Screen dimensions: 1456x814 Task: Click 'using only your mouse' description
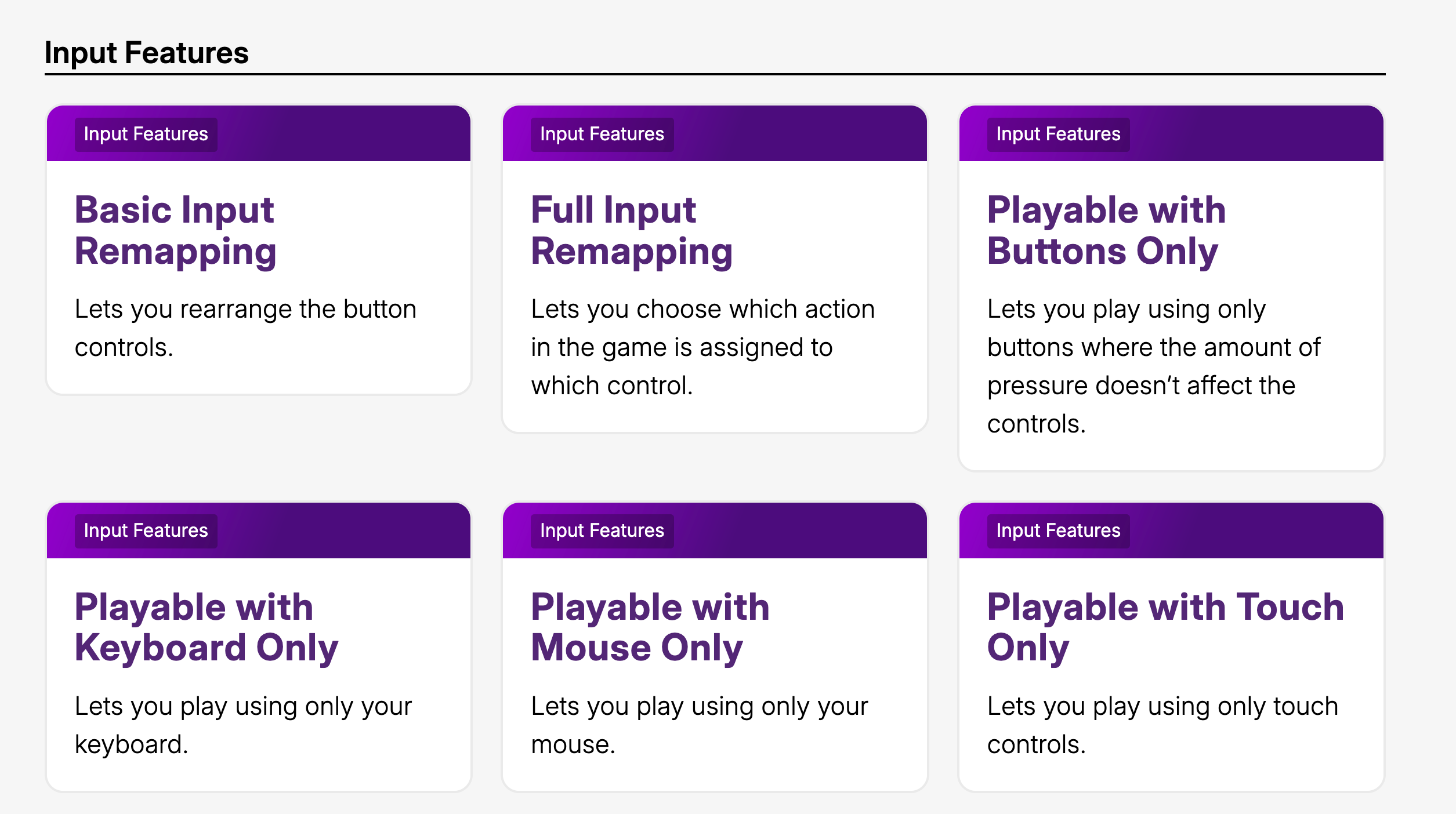tap(699, 725)
